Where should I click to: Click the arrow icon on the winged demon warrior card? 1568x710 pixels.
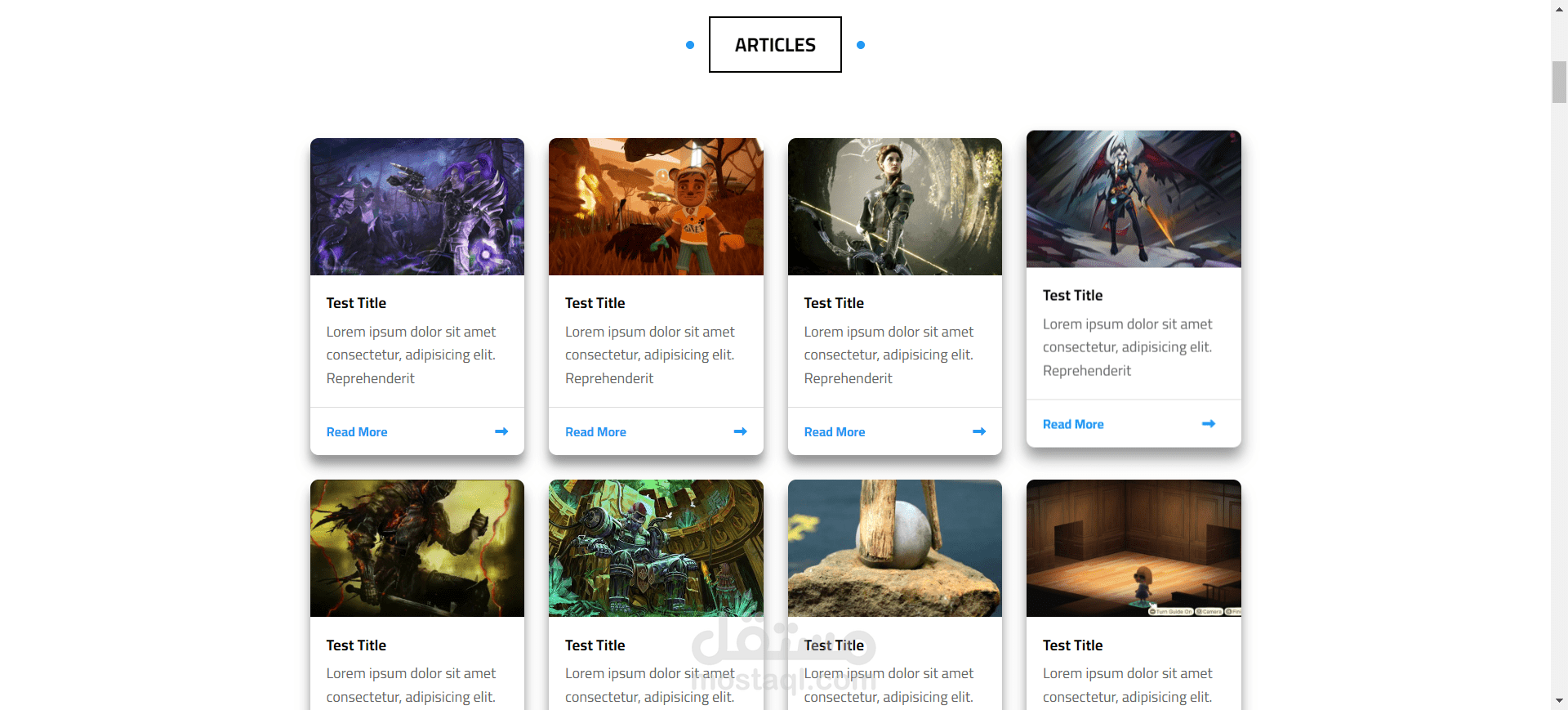[x=1209, y=424]
